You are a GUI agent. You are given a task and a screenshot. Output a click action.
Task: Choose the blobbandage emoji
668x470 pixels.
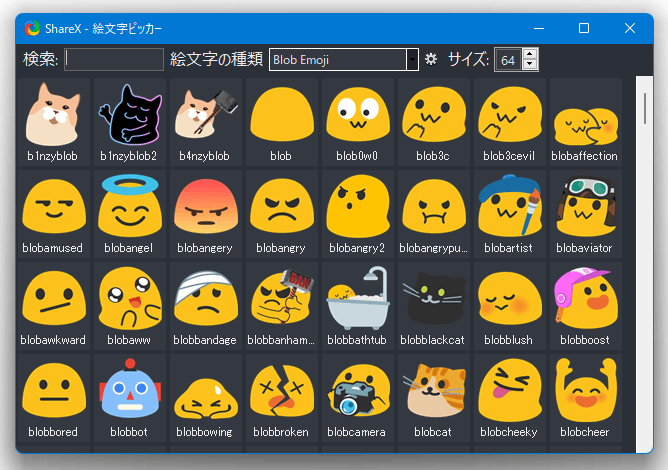click(x=206, y=306)
